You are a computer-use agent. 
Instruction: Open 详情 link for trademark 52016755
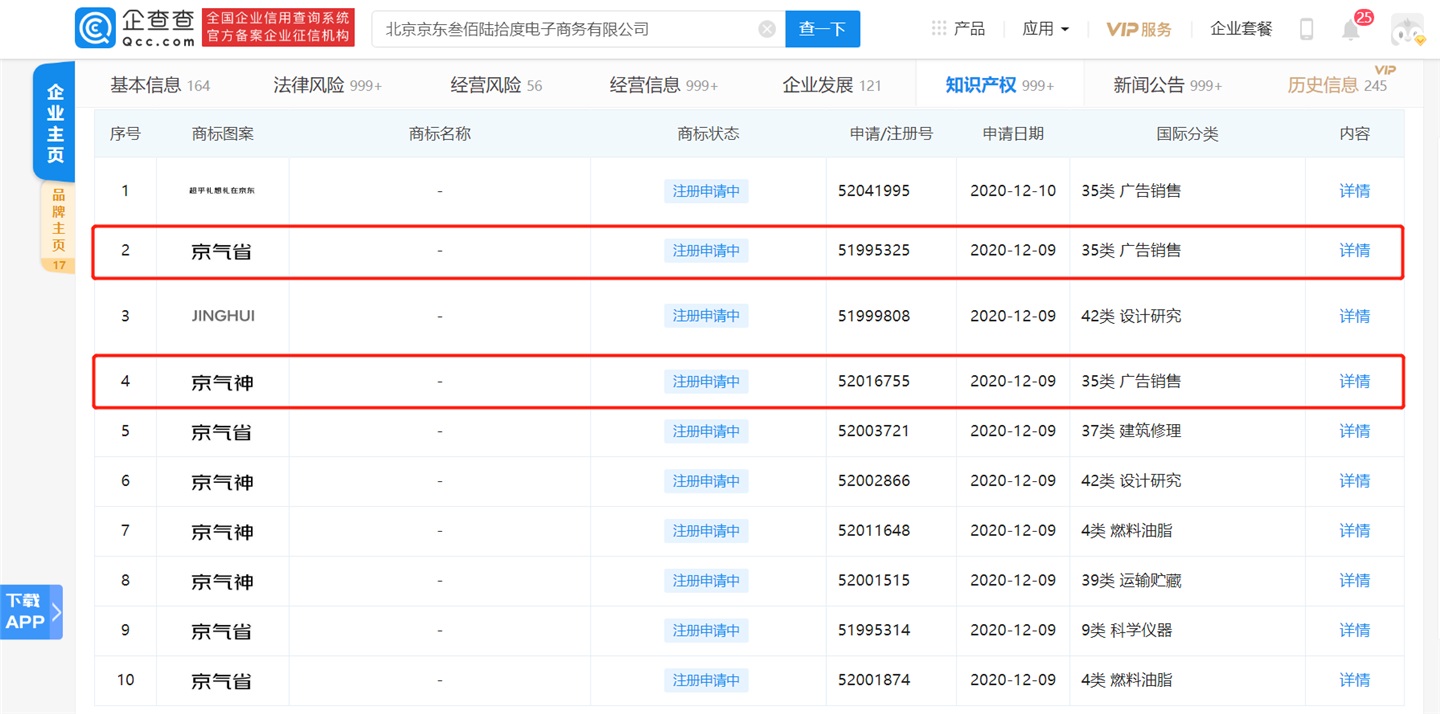coord(1354,381)
